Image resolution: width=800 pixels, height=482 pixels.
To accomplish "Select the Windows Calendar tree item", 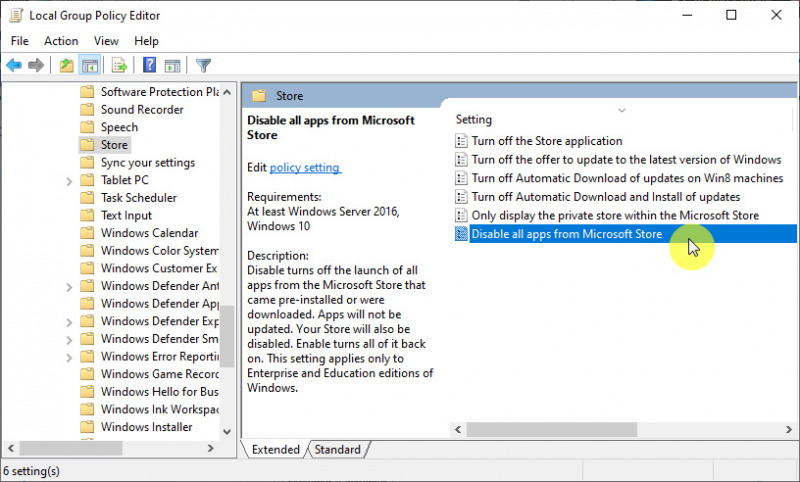I will (x=149, y=233).
